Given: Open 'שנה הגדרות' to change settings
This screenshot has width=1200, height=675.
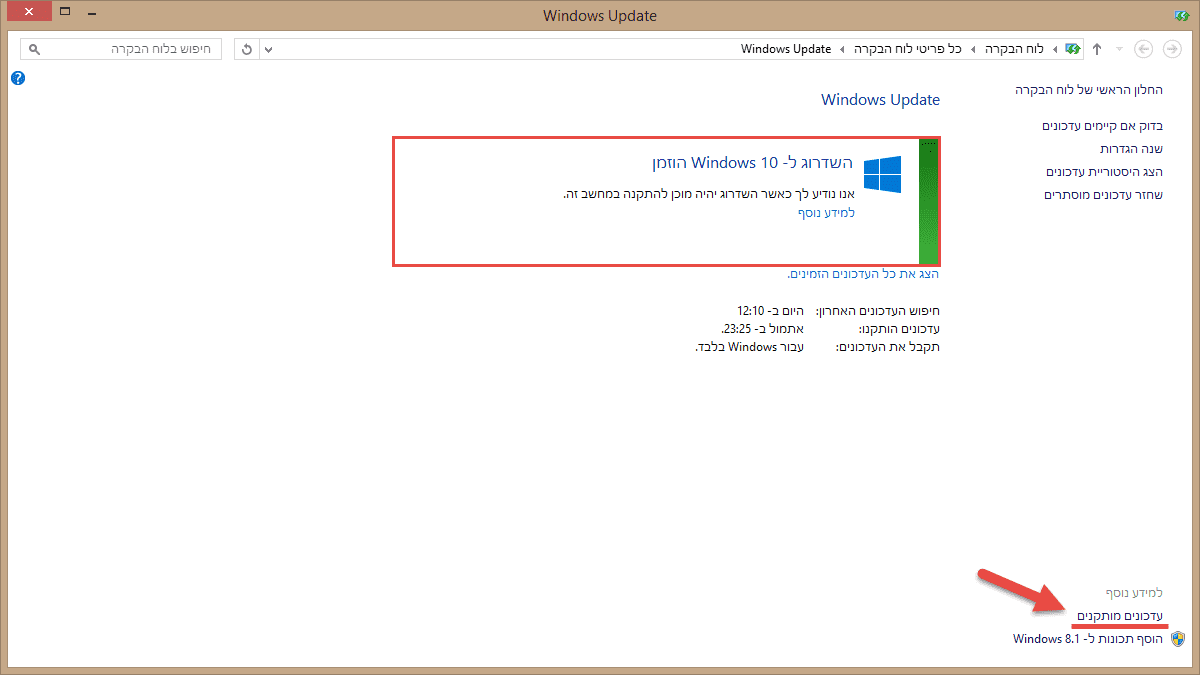Looking at the screenshot, I should pos(1132,149).
